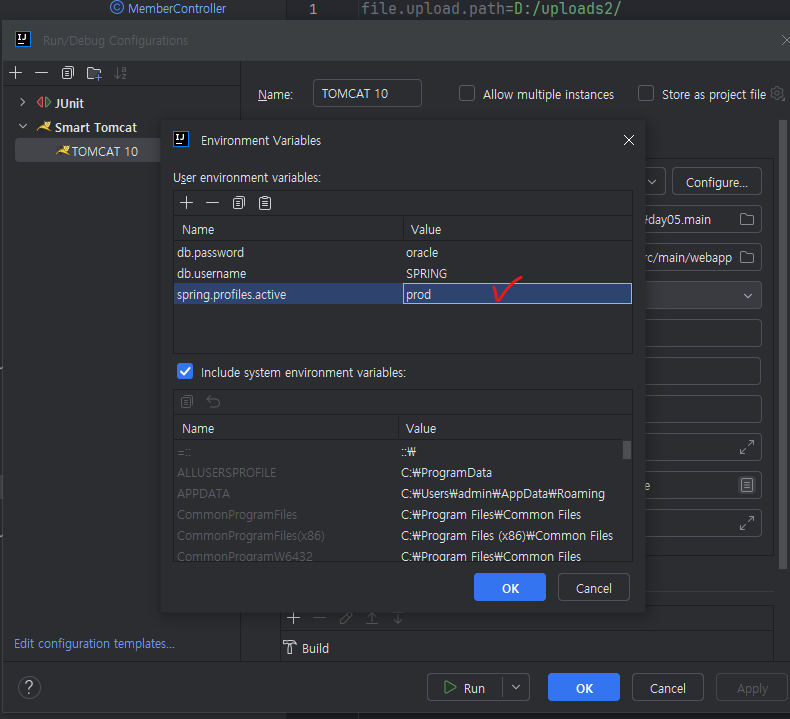Click the lower expand-field icon
790x719 pixels.
[x=747, y=523]
